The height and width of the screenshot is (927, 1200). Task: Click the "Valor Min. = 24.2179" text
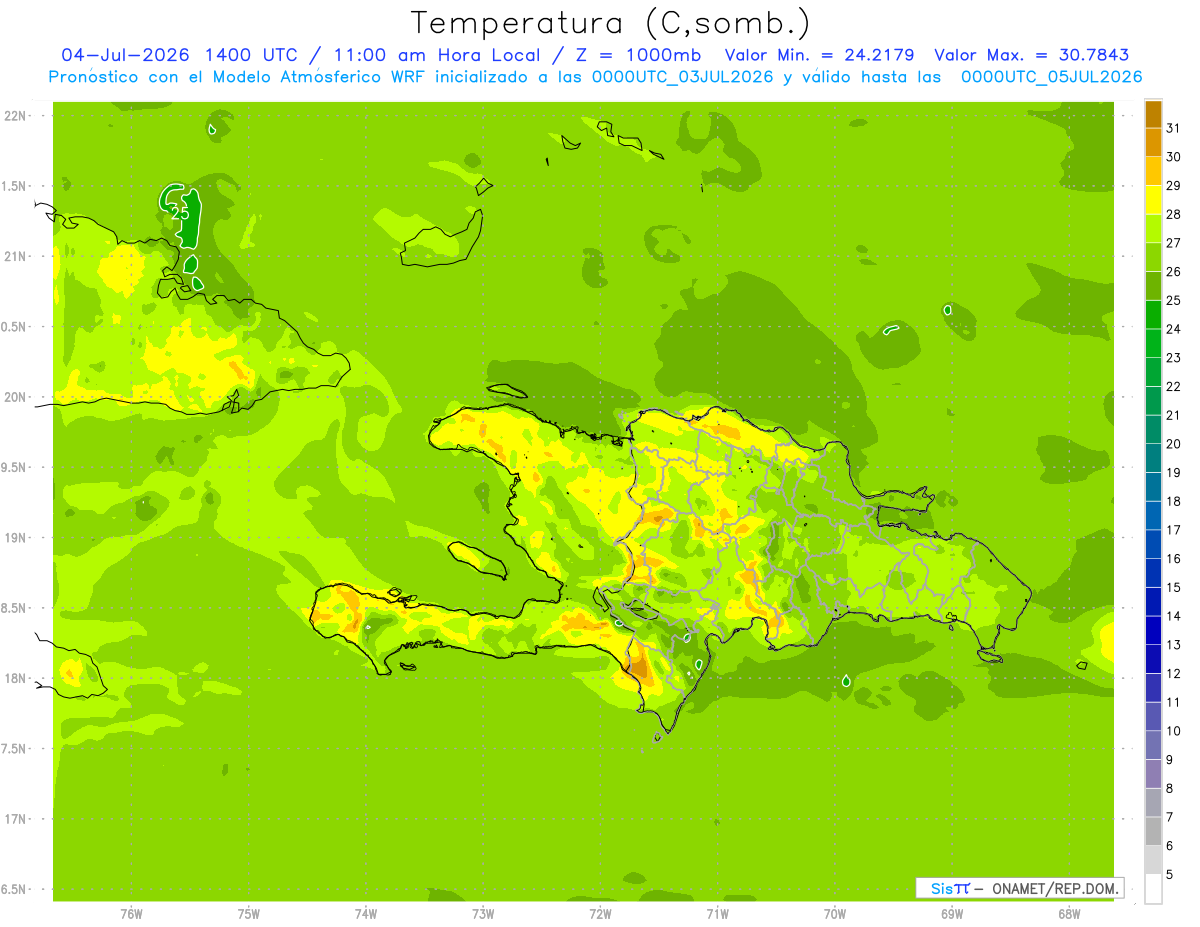tap(819, 55)
